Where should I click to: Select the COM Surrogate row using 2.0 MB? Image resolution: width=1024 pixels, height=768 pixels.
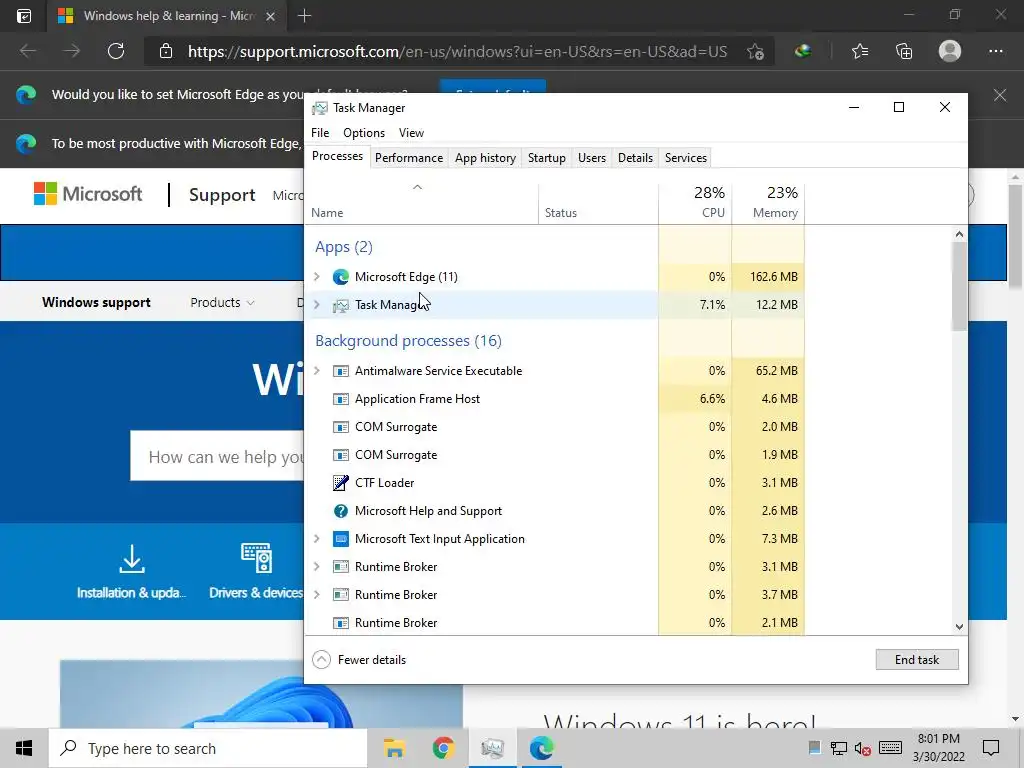pos(554,427)
